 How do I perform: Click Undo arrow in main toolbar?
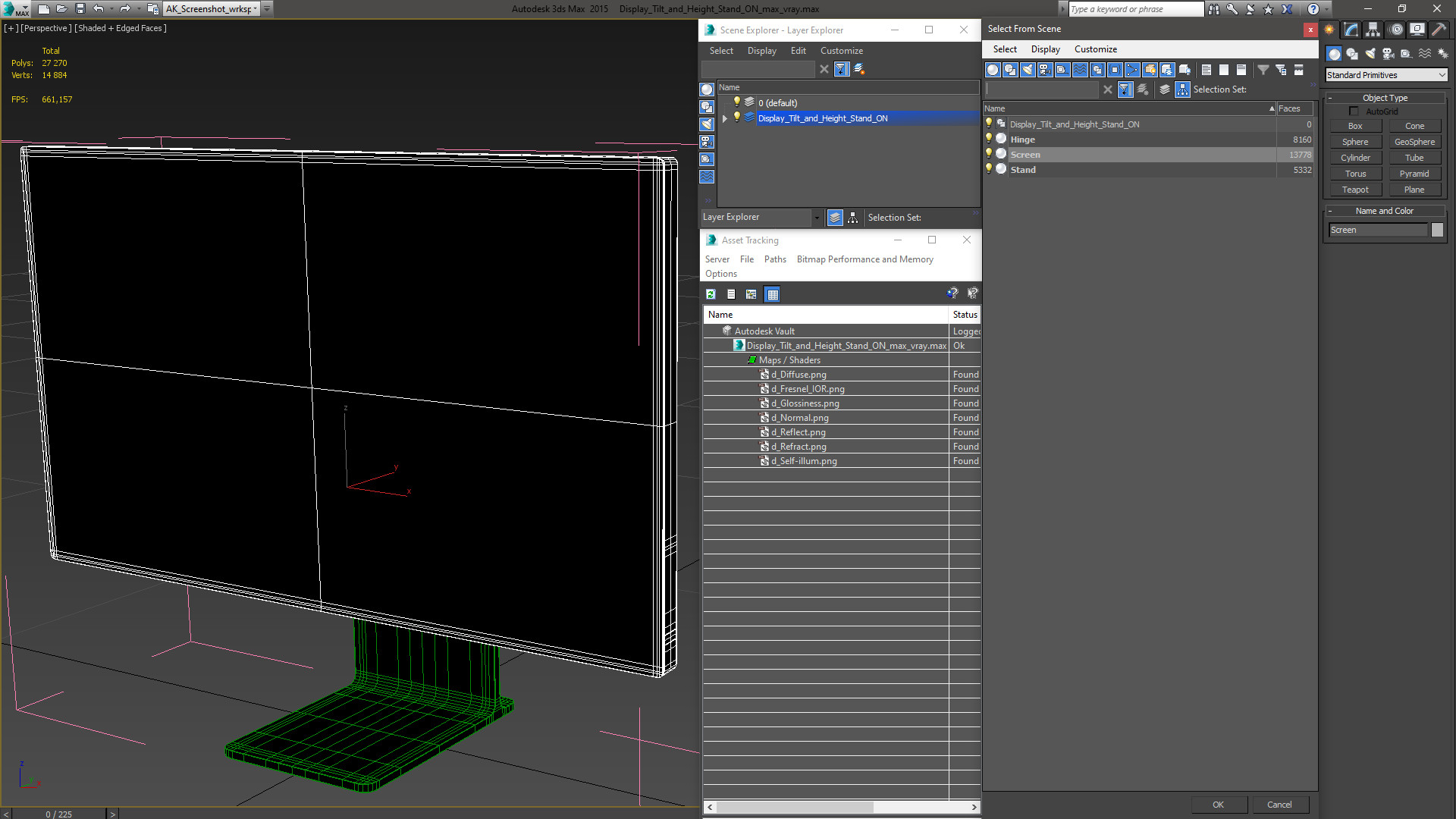click(98, 9)
